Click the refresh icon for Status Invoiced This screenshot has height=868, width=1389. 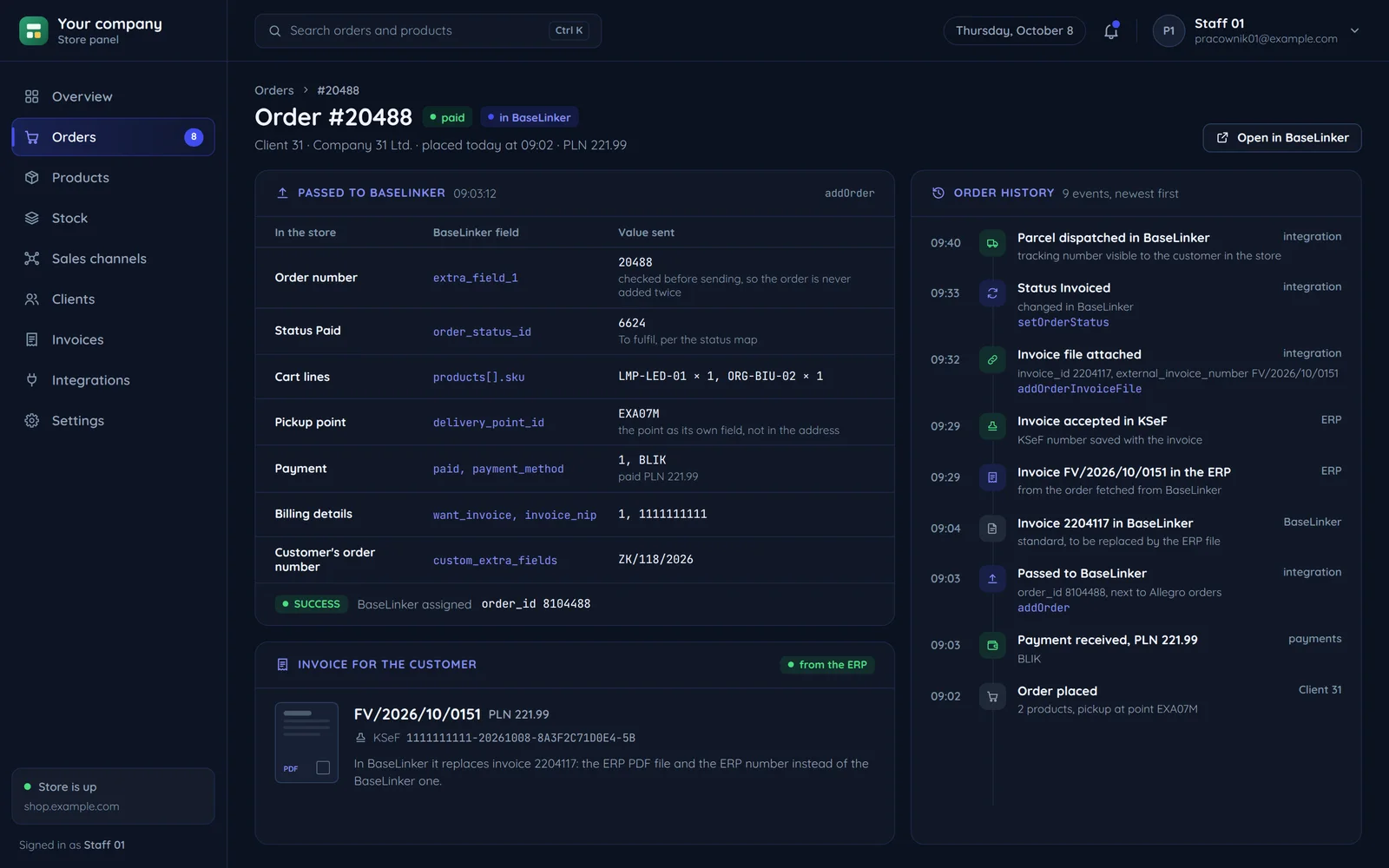click(x=992, y=293)
